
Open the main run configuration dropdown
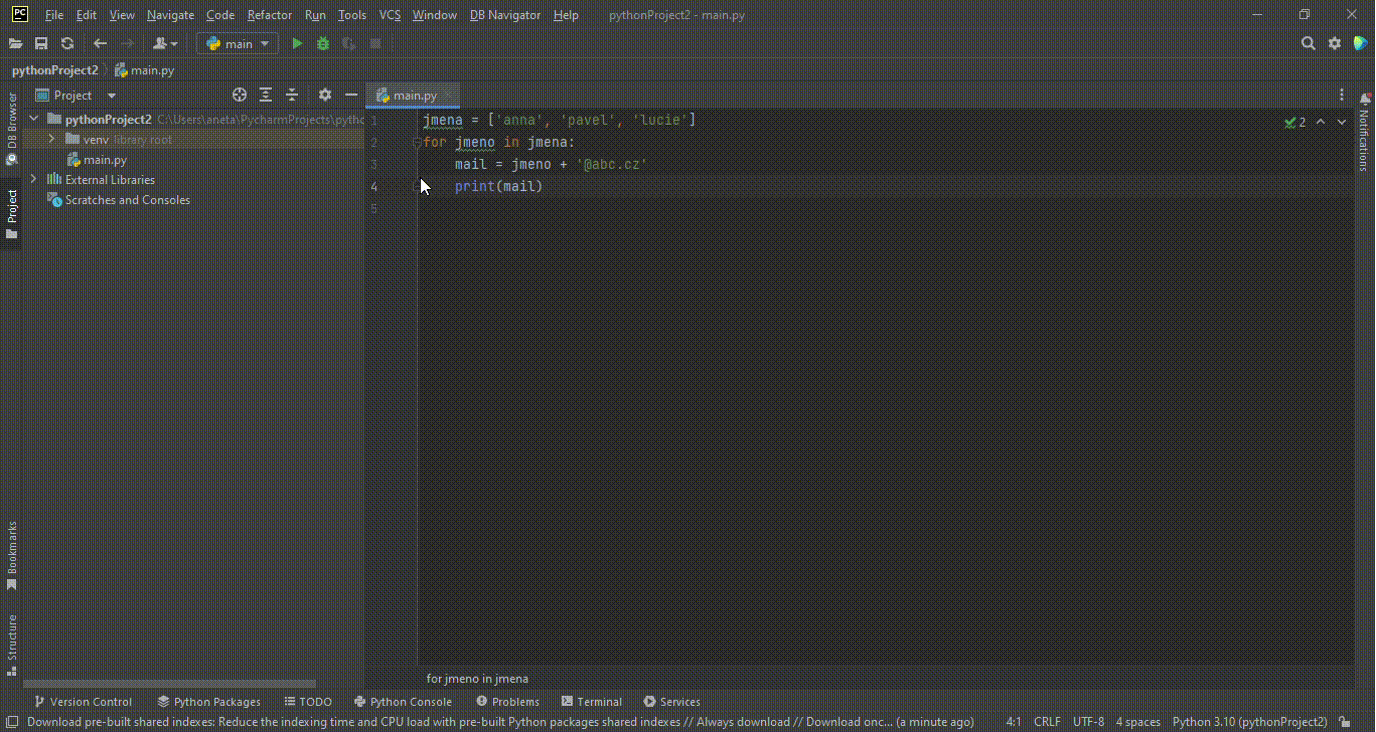pyautogui.click(x=237, y=43)
